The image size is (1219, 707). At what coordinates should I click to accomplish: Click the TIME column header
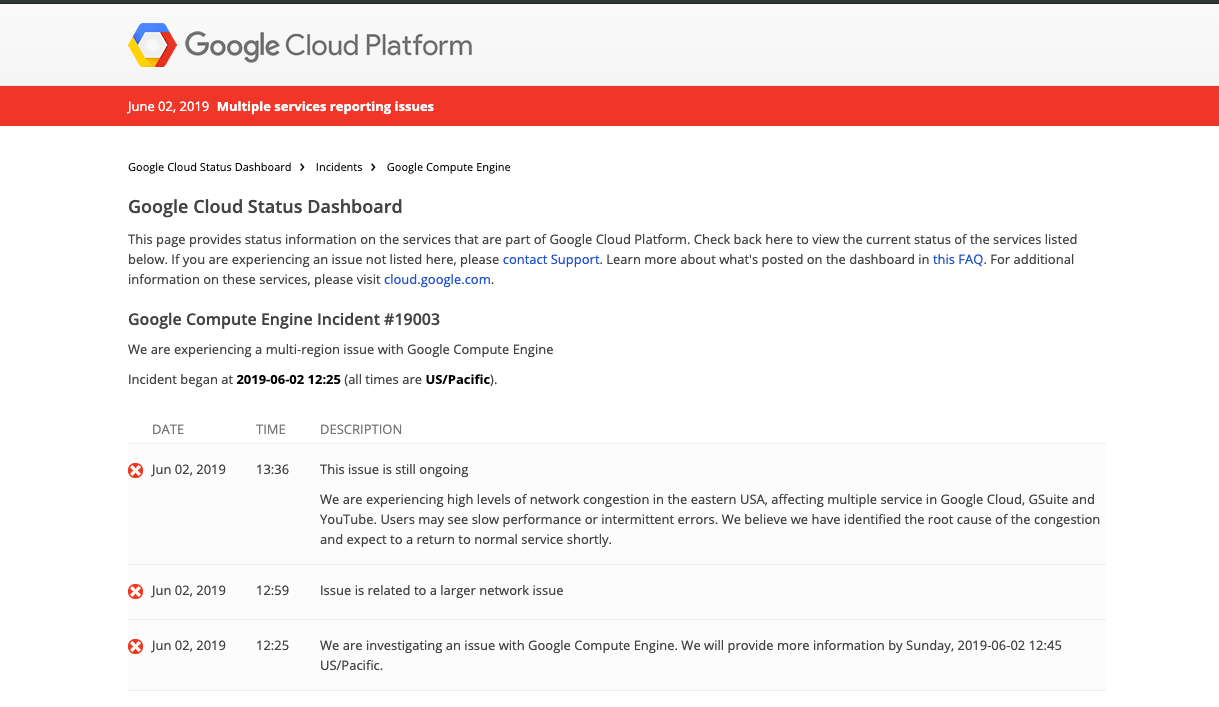coord(271,429)
